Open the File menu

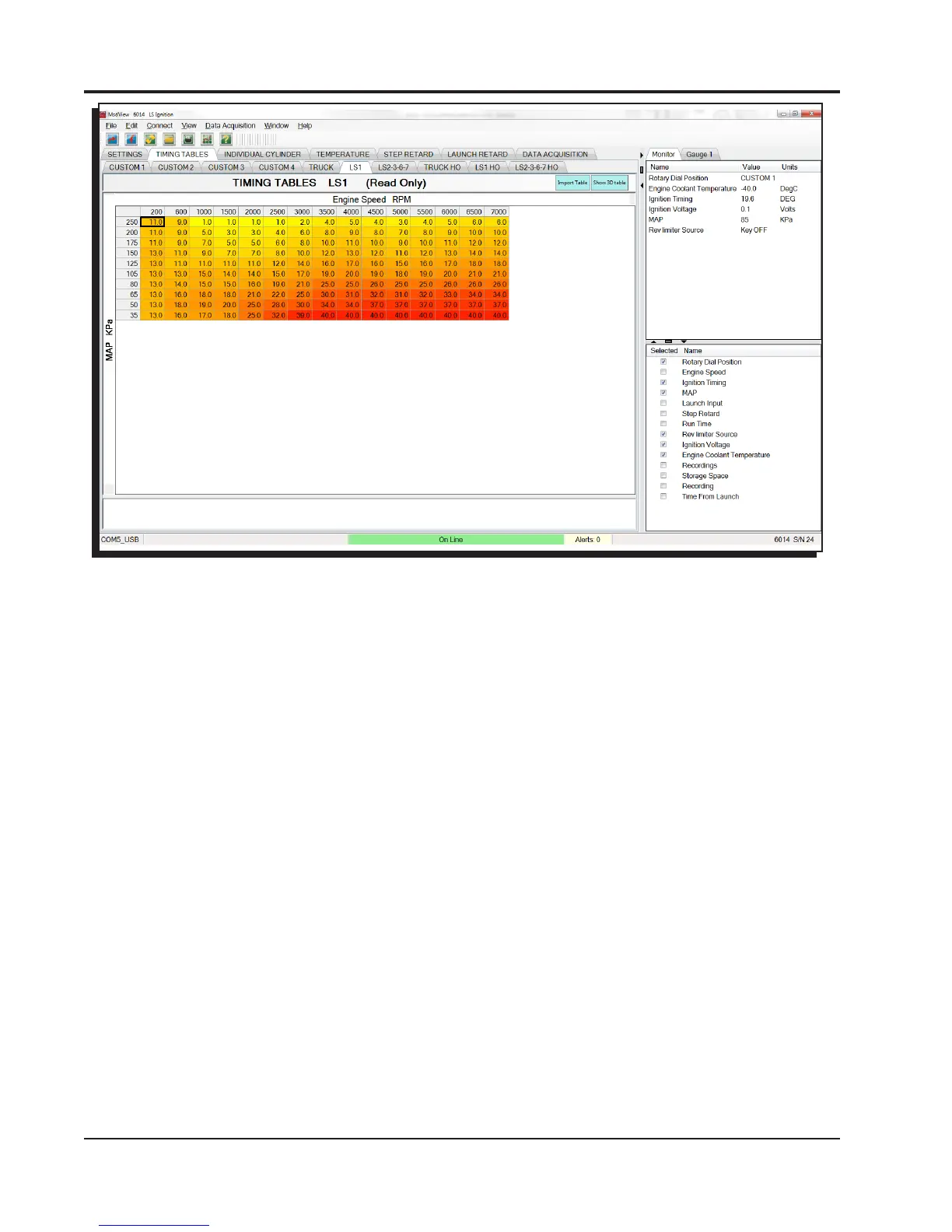pyautogui.click(x=111, y=125)
